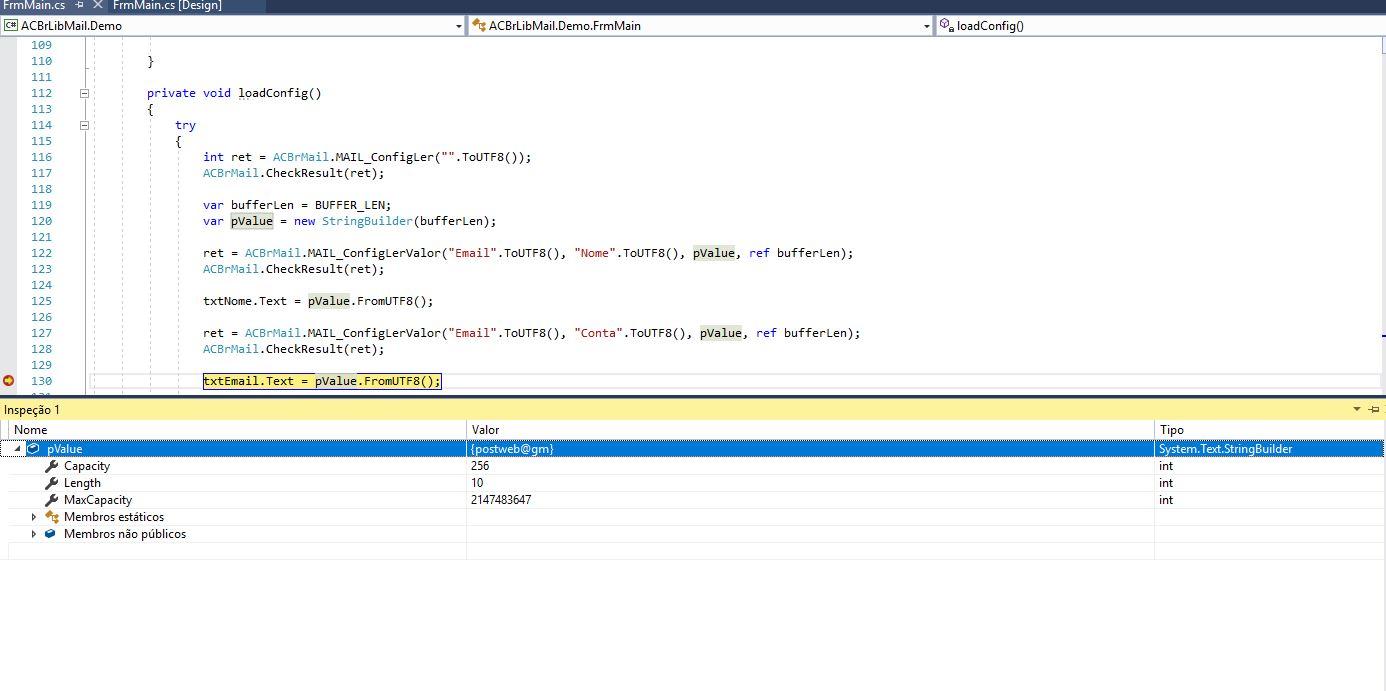Screen dimensions: 1386x691
Task: Click the Membros não públicos cube icon
Action: 50,534
